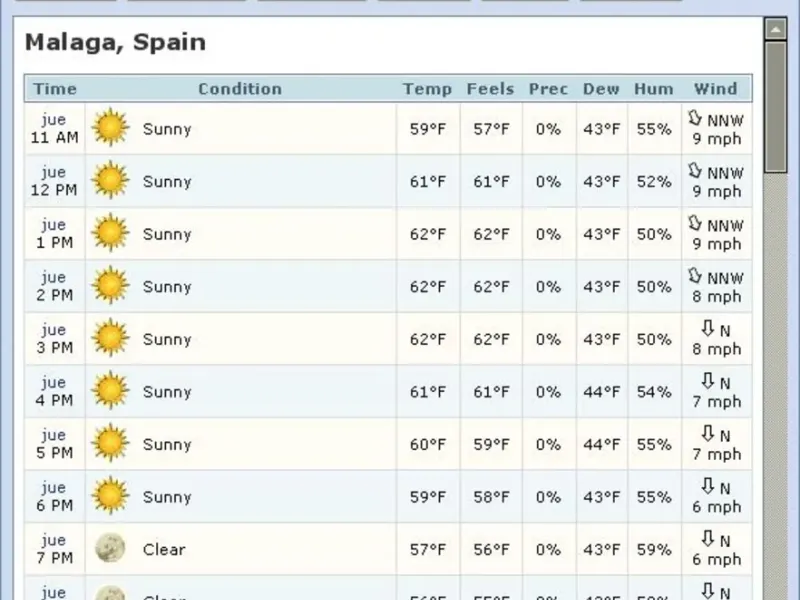Click the Condition column header
800x600 pixels.
(x=240, y=89)
